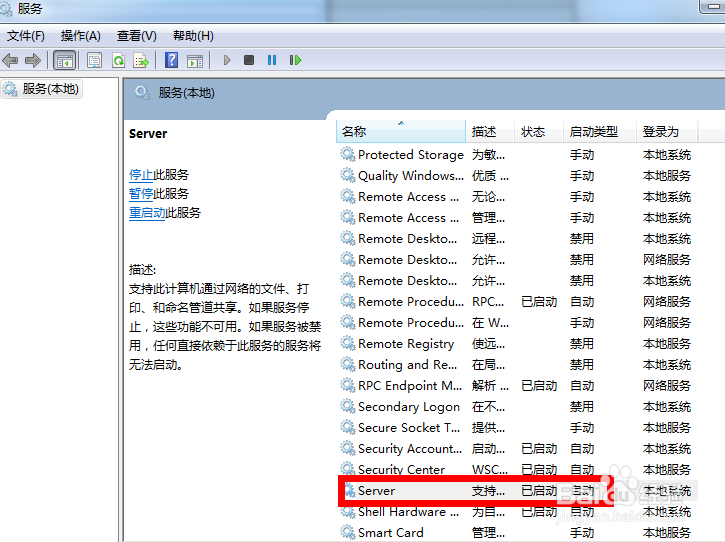Click the Export List toolbar icon
The width and height of the screenshot is (725, 542).
tap(141, 60)
